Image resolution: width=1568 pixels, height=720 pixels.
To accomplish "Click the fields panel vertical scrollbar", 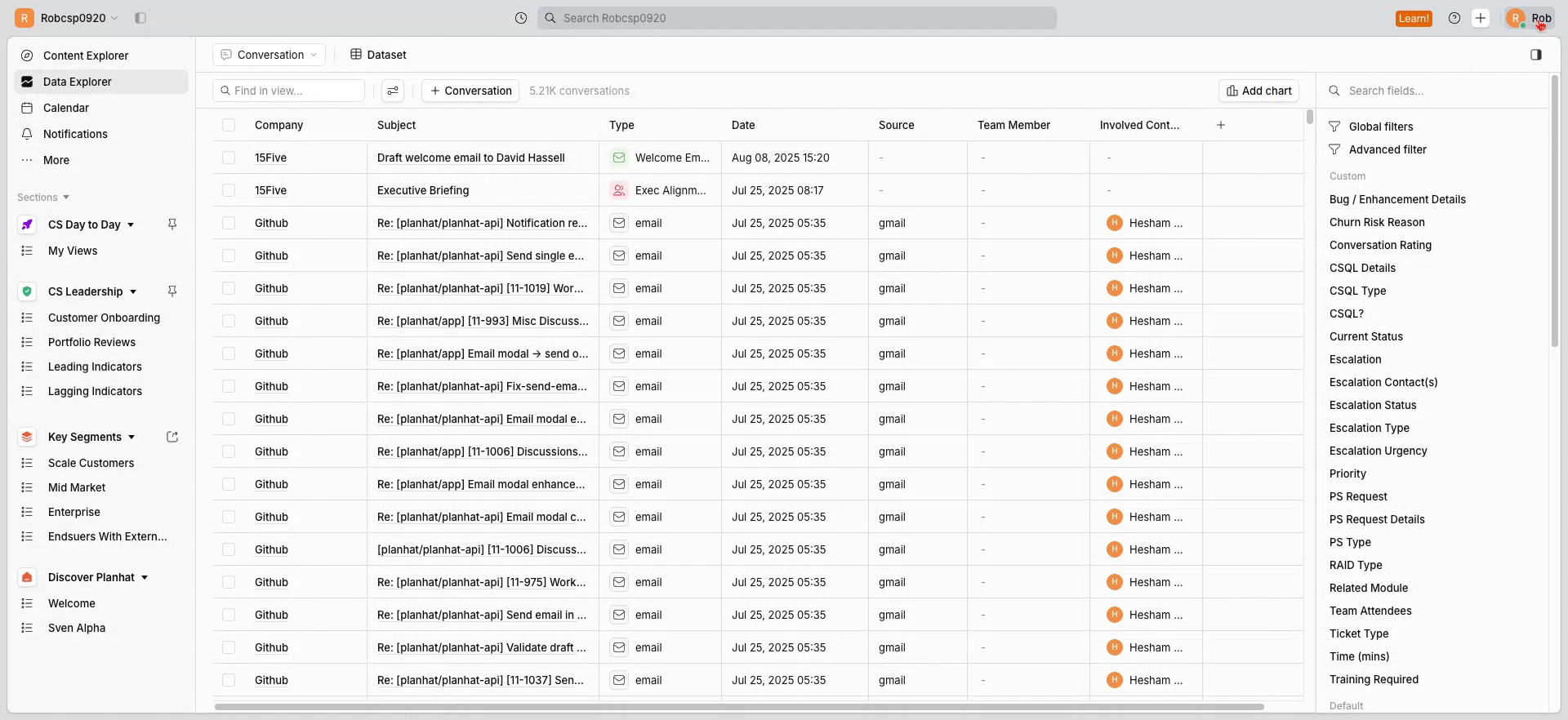I will tap(1555, 212).
